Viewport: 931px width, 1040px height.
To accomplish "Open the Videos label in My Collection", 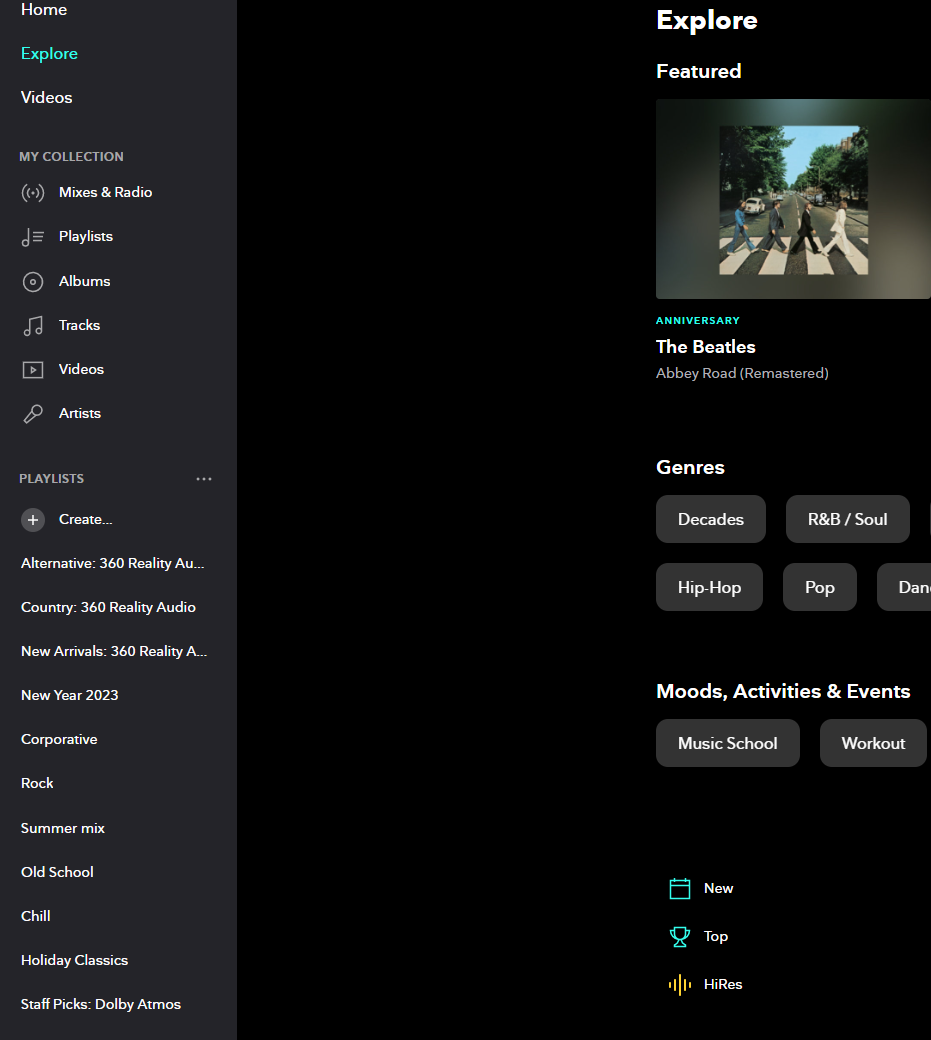I will 81,369.
